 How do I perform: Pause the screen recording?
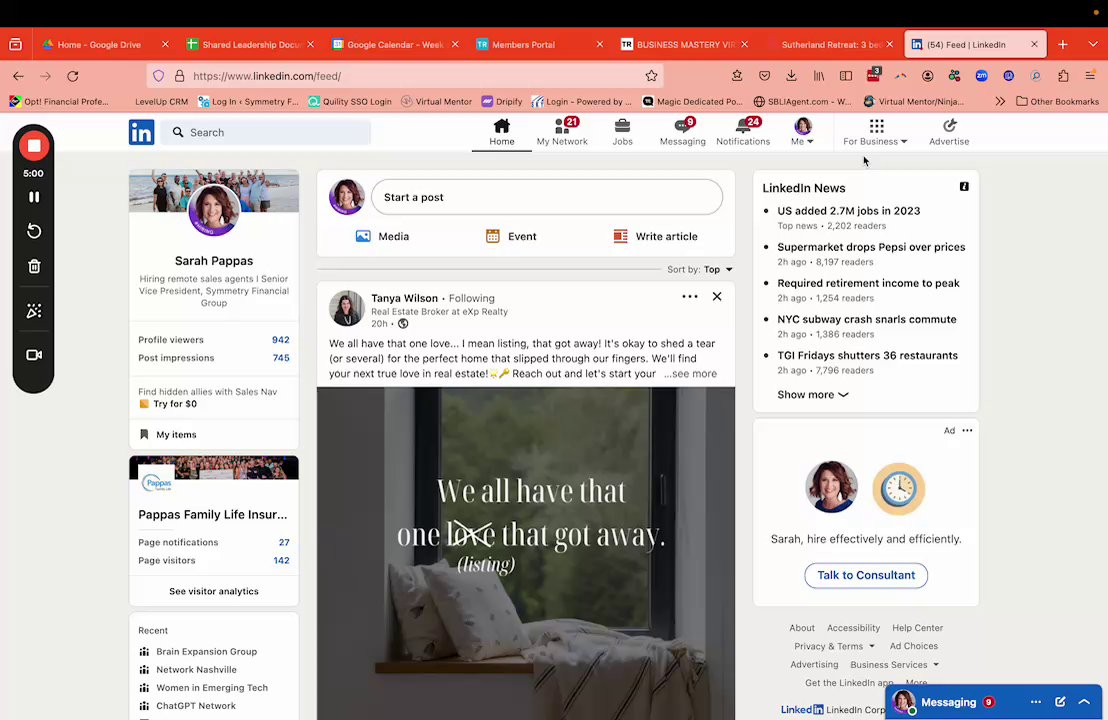33,197
